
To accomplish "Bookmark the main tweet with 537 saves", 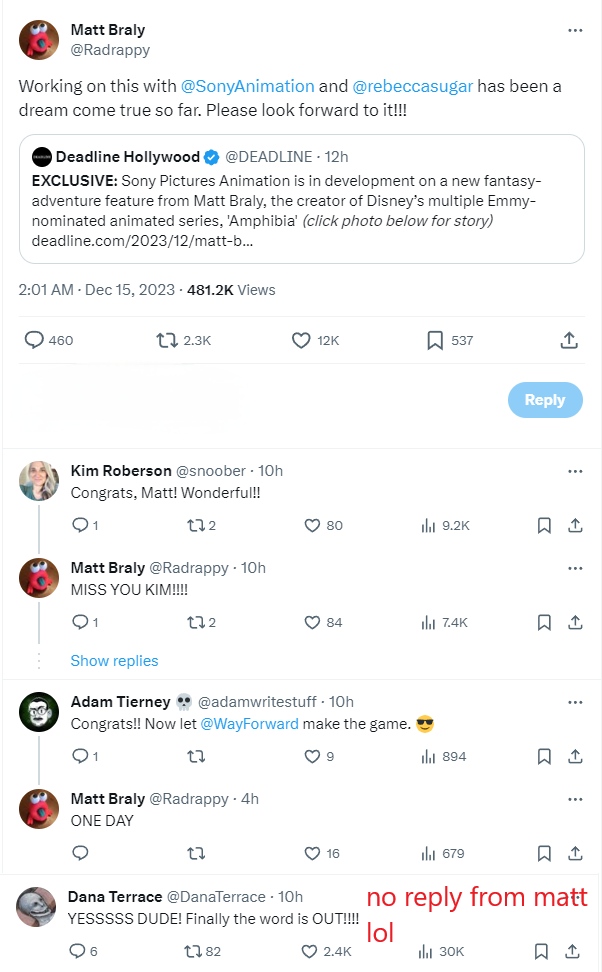I will pos(435,341).
